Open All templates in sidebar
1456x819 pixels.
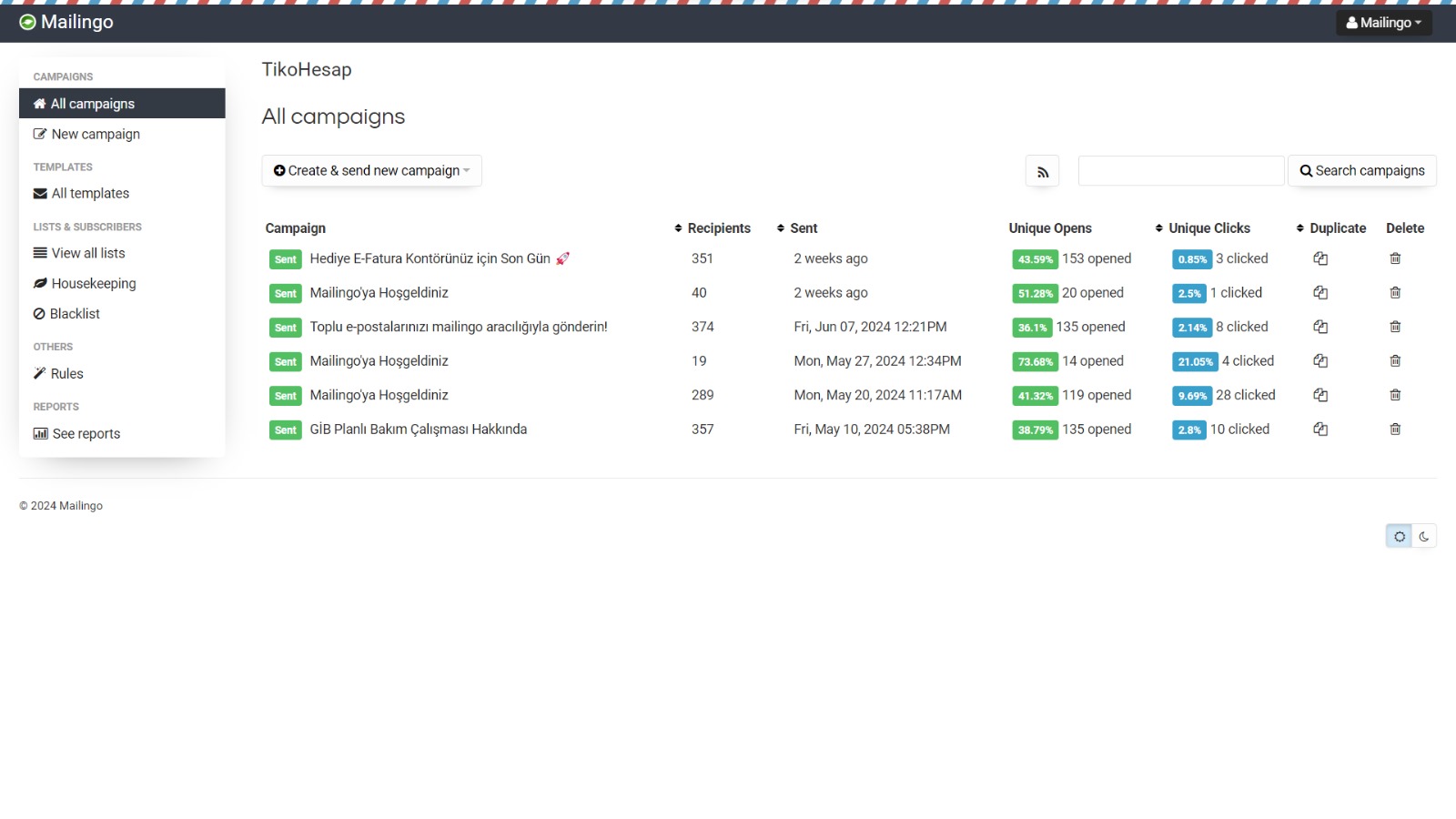[x=90, y=194]
